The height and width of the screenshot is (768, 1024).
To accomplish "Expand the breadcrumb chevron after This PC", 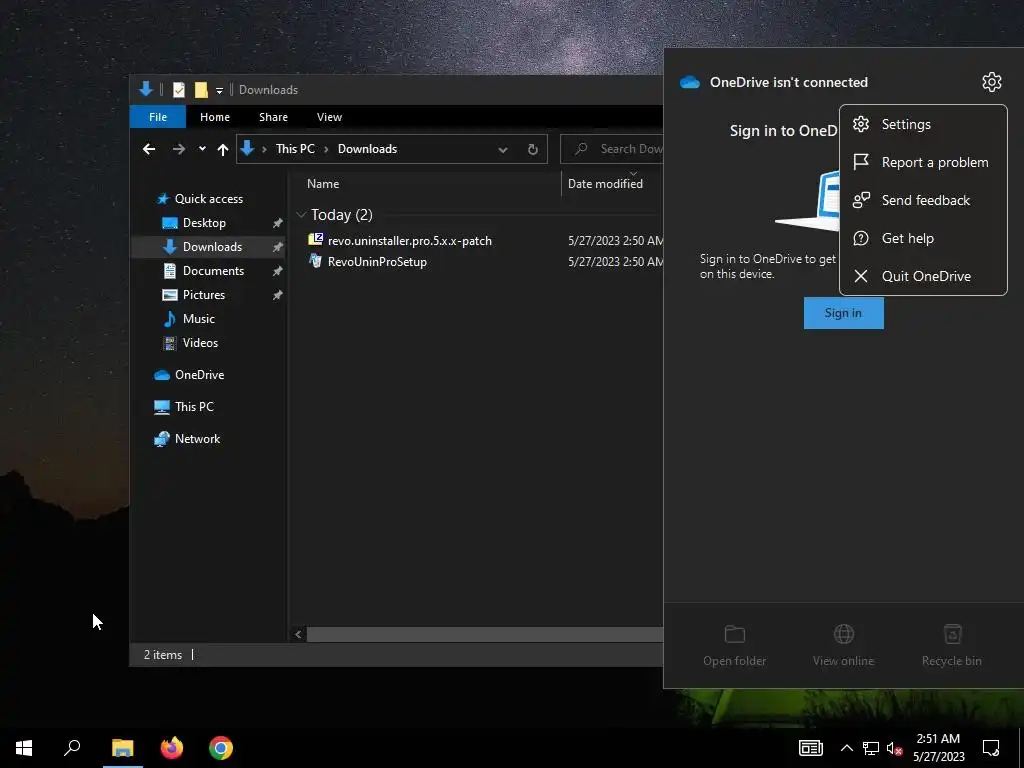I will 326,150.
